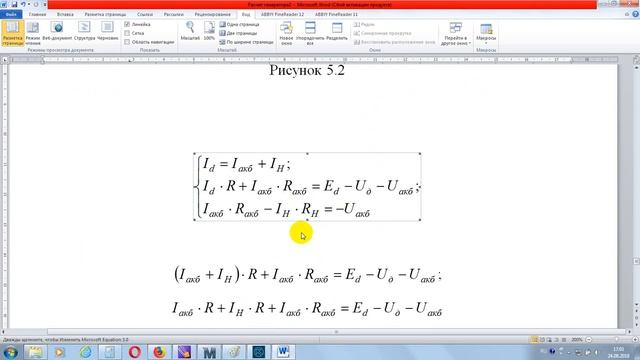The image size is (640, 360).
Task: Open ABBYY FineReader 12 tab
Action: coord(282,14)
